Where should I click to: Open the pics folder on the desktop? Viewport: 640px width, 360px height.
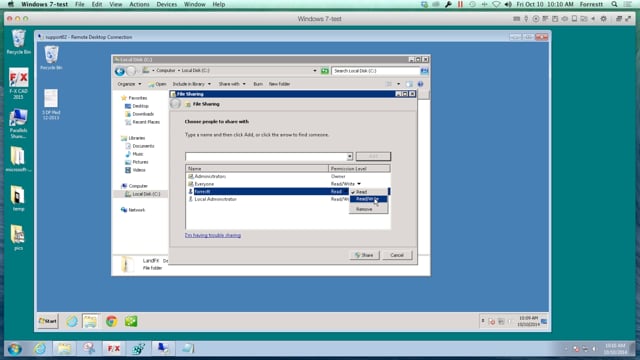[18, 237]
